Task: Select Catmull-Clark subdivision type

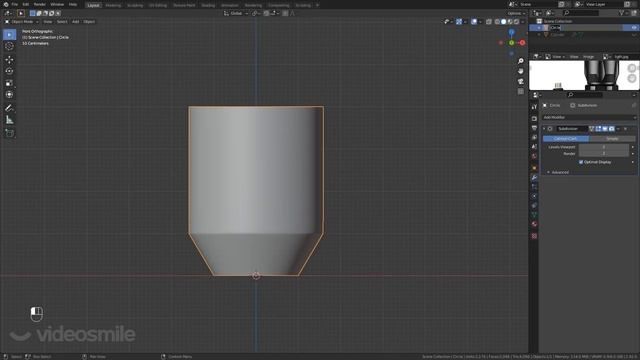Action: click(566, 139)
